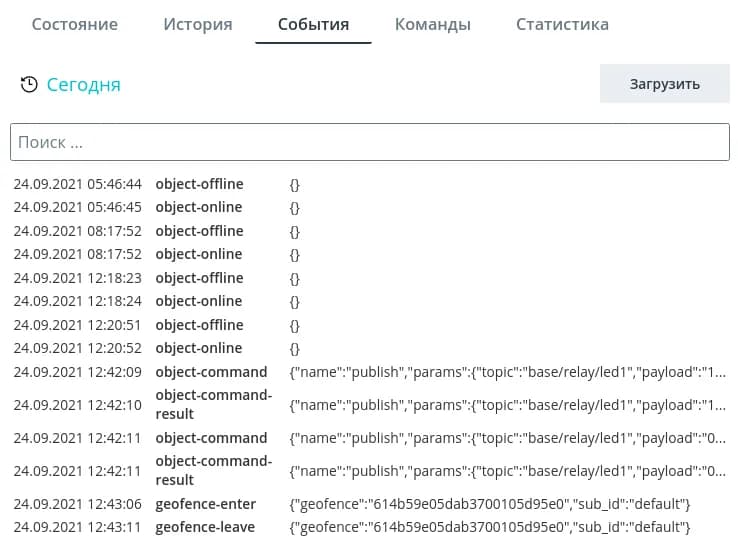
Task: Click the 08:17:52 object-offline event
Action: 199,231
